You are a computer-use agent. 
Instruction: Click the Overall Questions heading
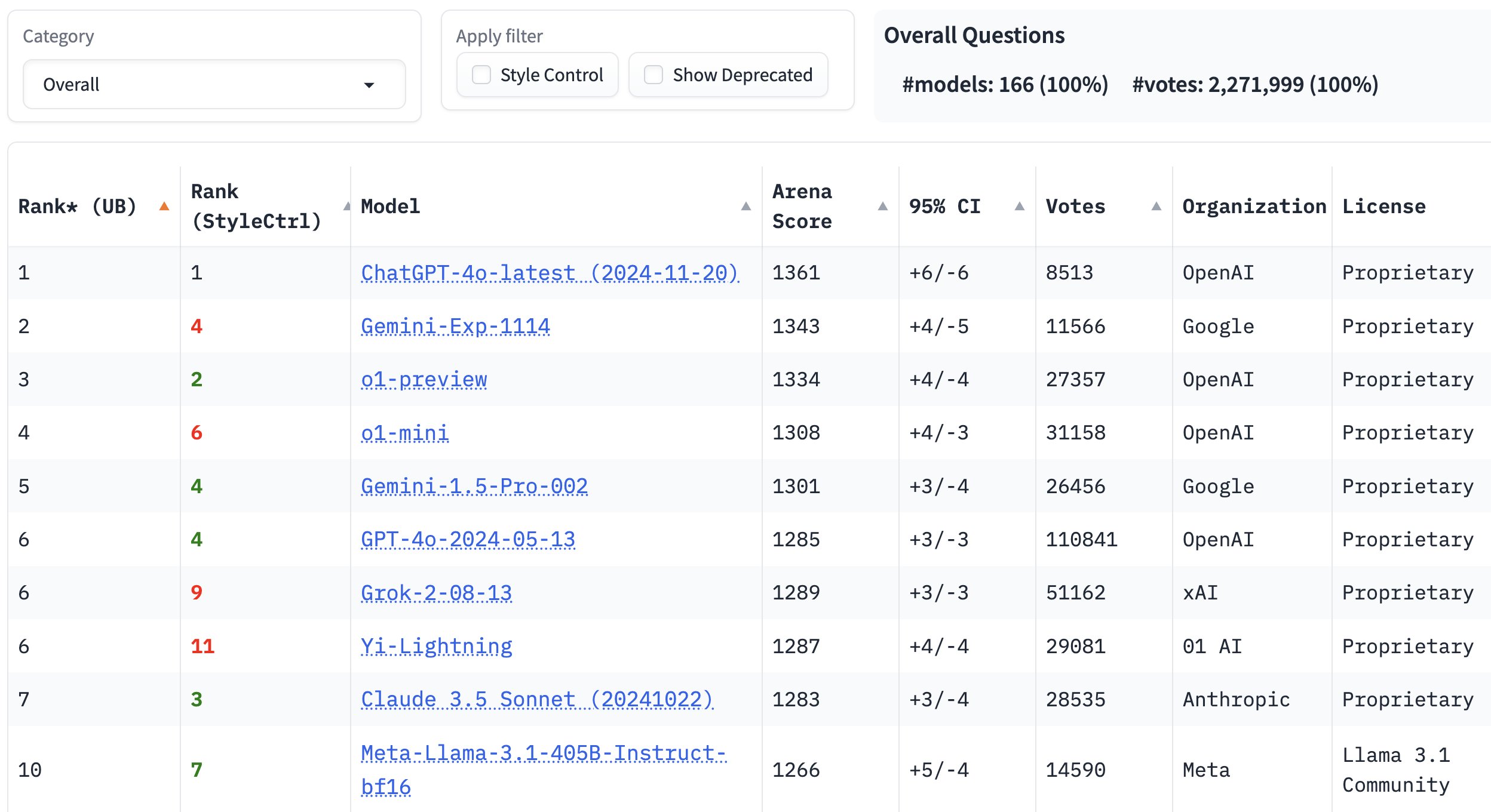pos(974,35)
